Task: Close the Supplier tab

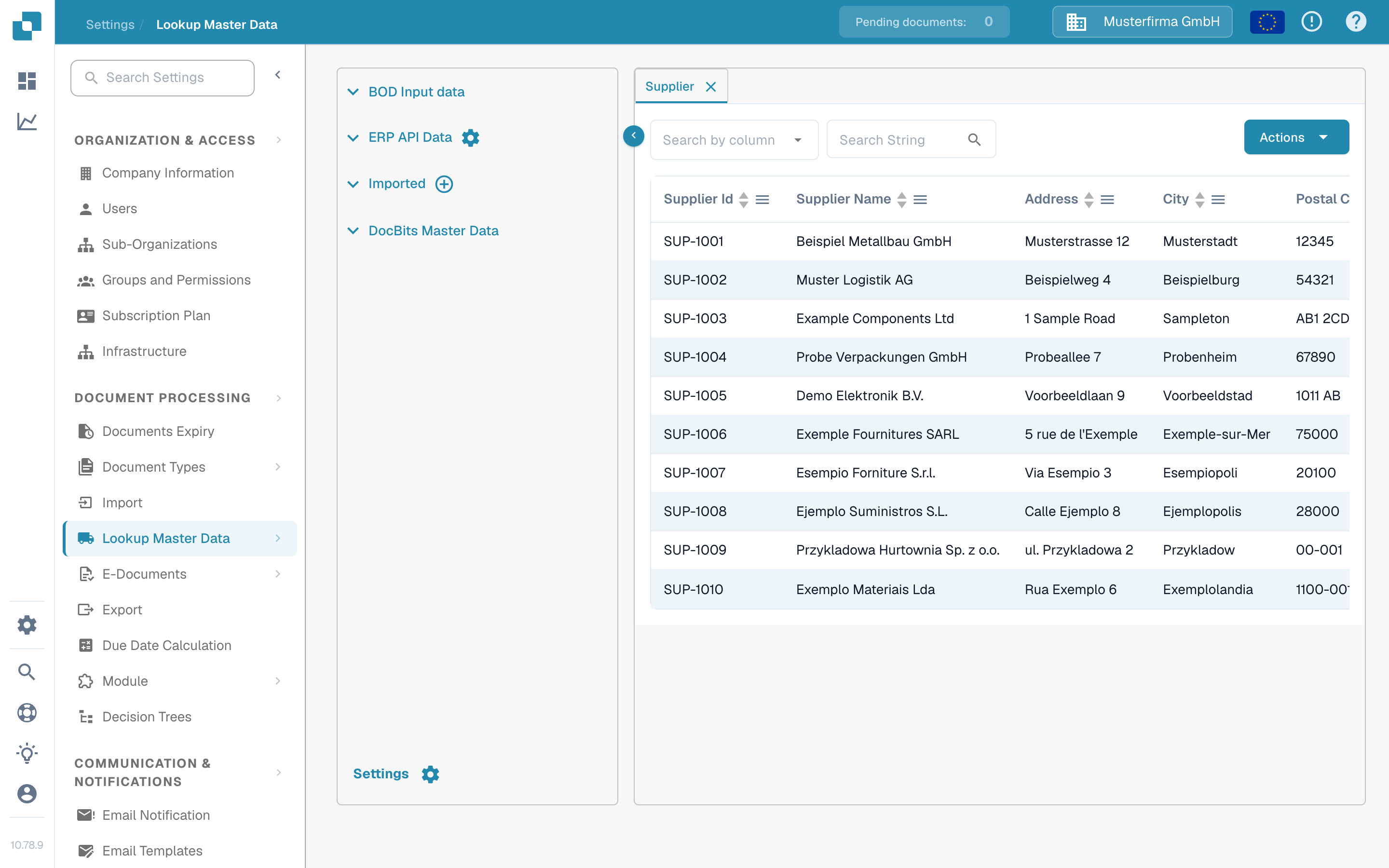Action: (x=710, y=87)
